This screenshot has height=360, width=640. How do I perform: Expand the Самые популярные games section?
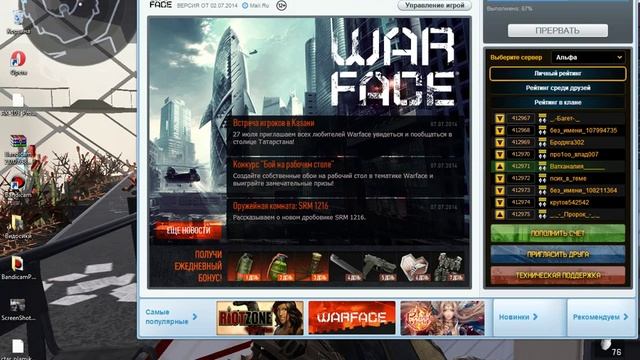tap(171, 317)
